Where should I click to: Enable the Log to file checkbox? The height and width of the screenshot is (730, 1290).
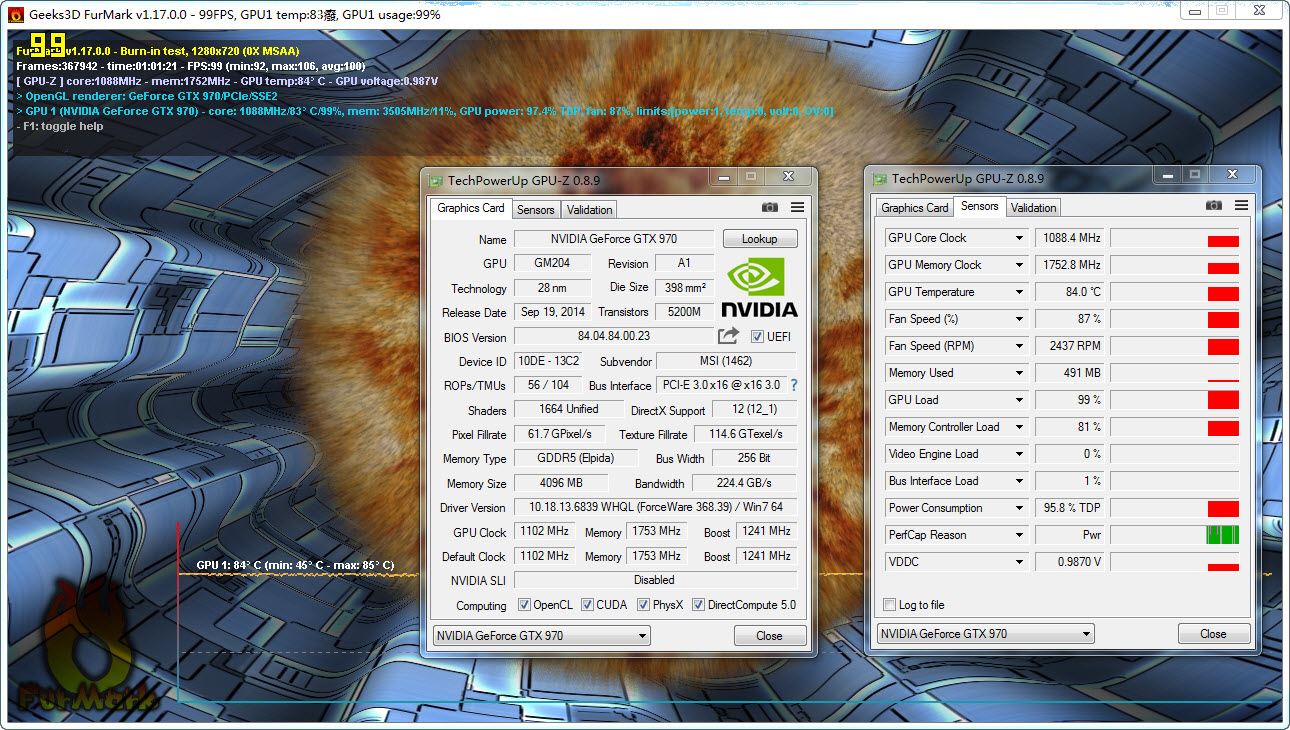click(x=890, y=605)
